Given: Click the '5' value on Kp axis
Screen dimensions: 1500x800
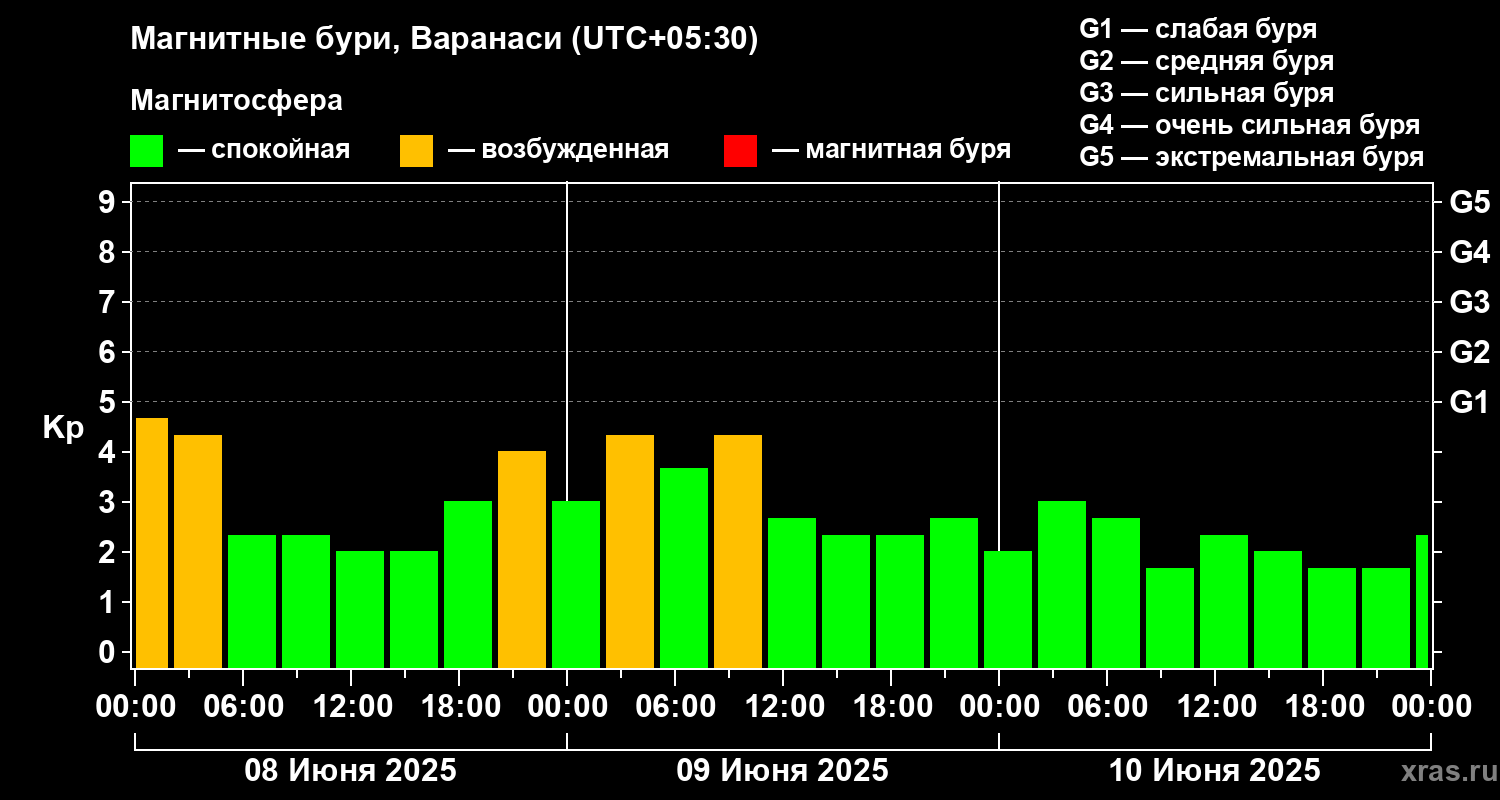Looking at the screenshot, I should [x=108, y=402].
